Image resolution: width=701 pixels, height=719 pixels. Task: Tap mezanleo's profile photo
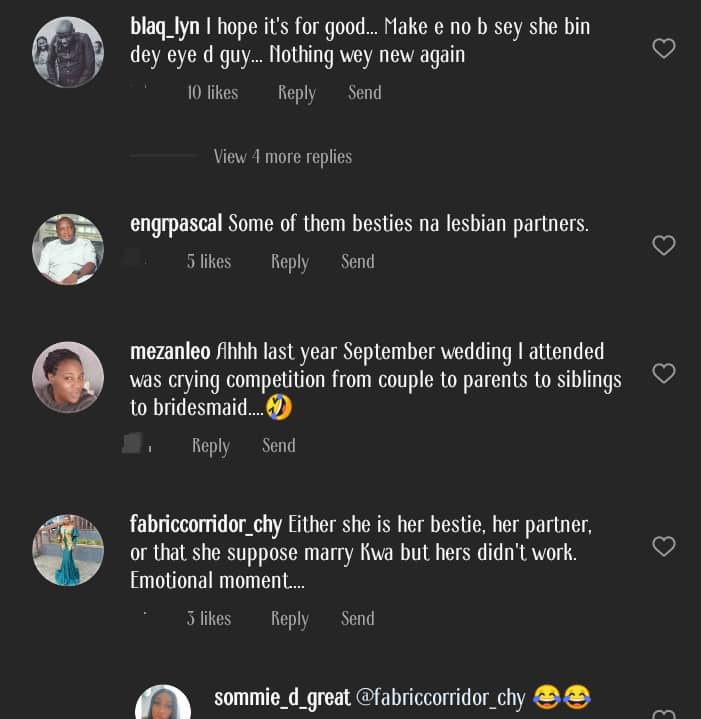68,377
